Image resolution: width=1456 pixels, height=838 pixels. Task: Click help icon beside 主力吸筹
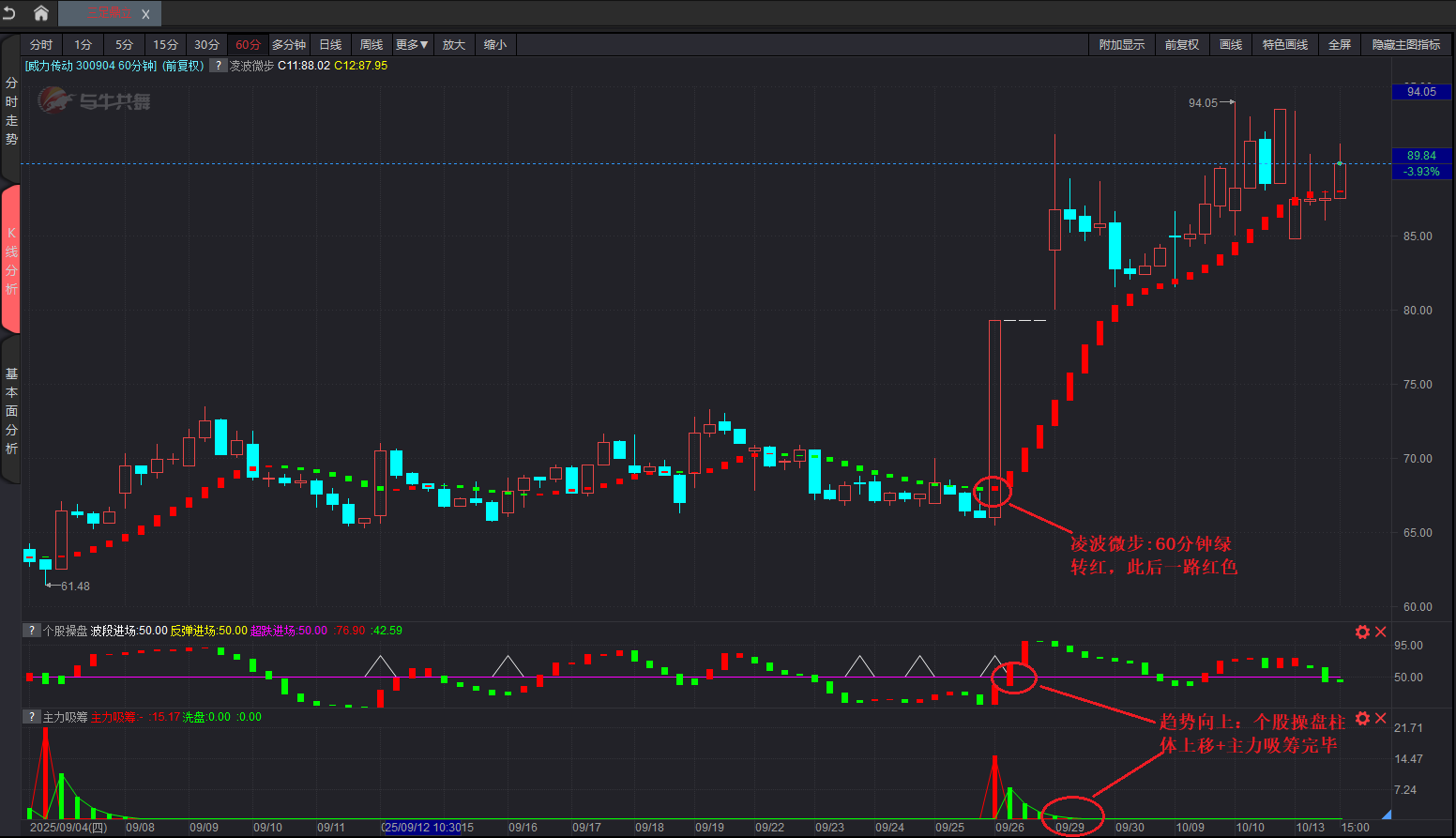click(32, 717)
